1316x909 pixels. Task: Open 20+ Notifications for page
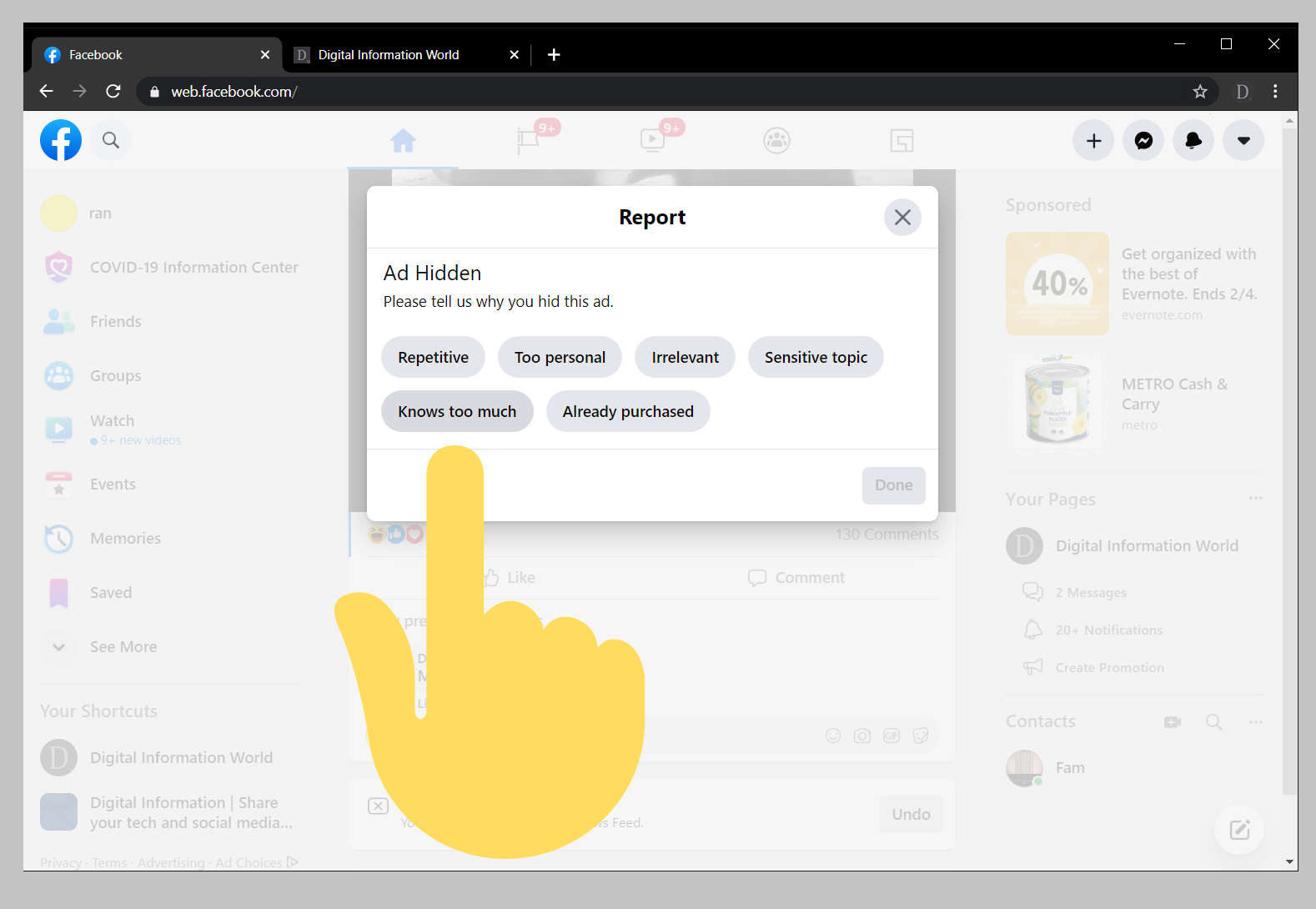(1093, 630)
